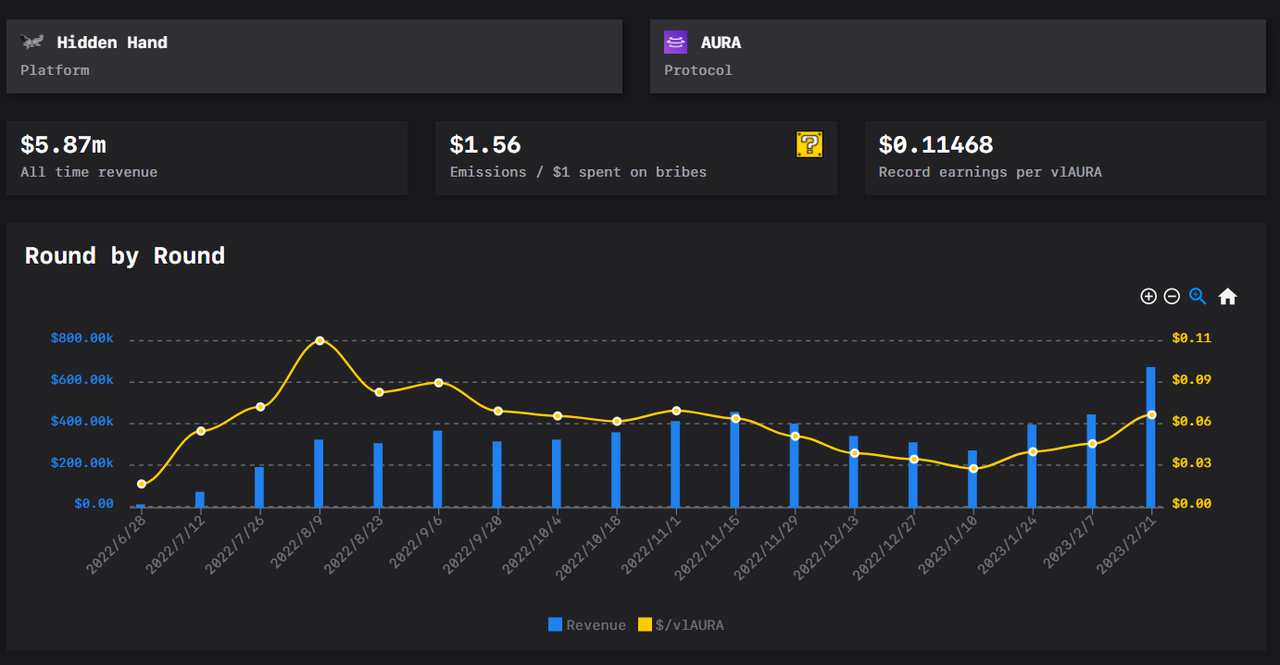Click the peak line point at 2022/8/9
The image size is (1280, 665).
pyautogui.click(x=320, y=341)
